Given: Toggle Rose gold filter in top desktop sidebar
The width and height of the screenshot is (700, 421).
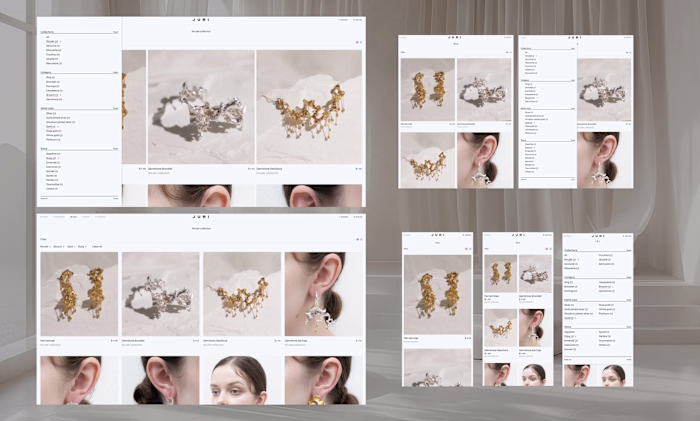Looking at the screenshot, I should click(x=54, y=131).
